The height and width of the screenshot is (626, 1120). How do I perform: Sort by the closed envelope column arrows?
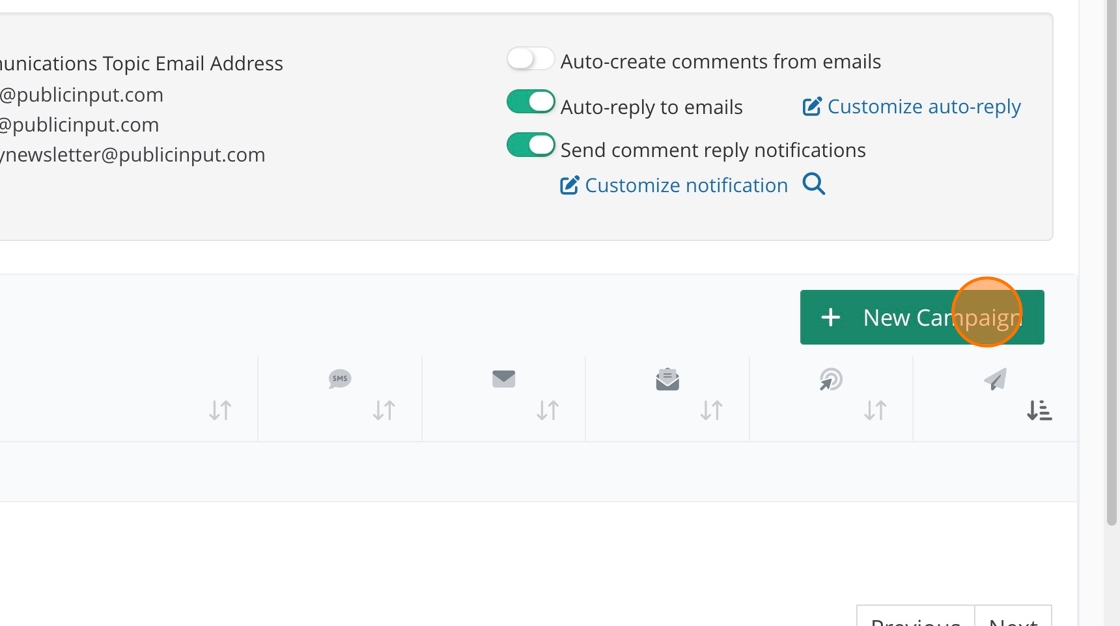[x=547, y=411]
